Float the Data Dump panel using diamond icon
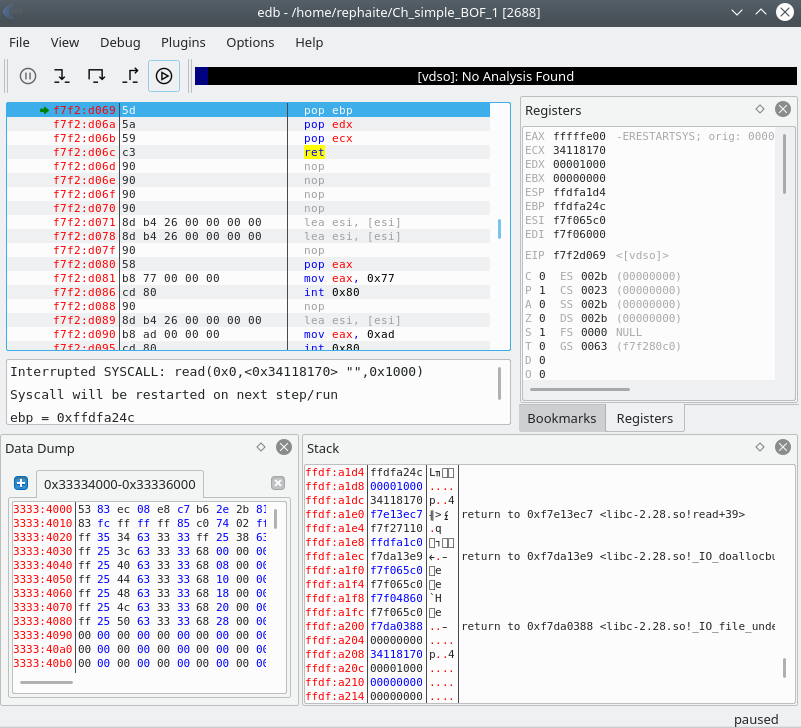Viewport: 801px width, 728px height. 261,448
